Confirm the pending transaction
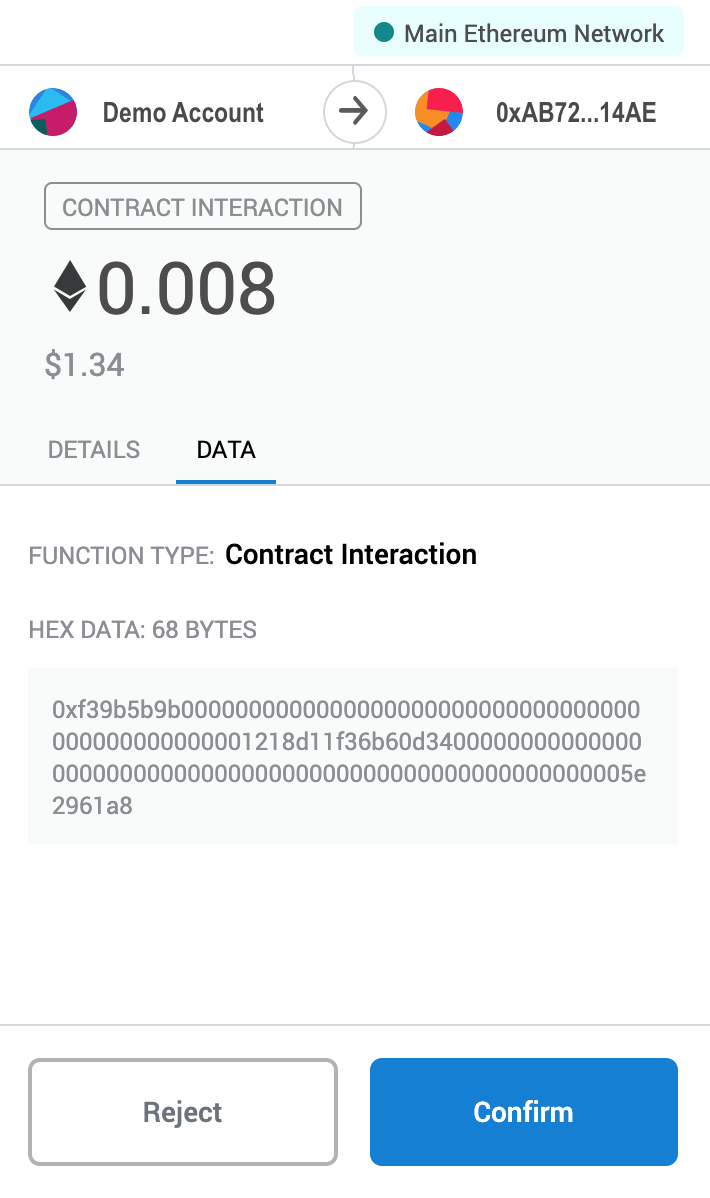 (x=523, y=1111)
